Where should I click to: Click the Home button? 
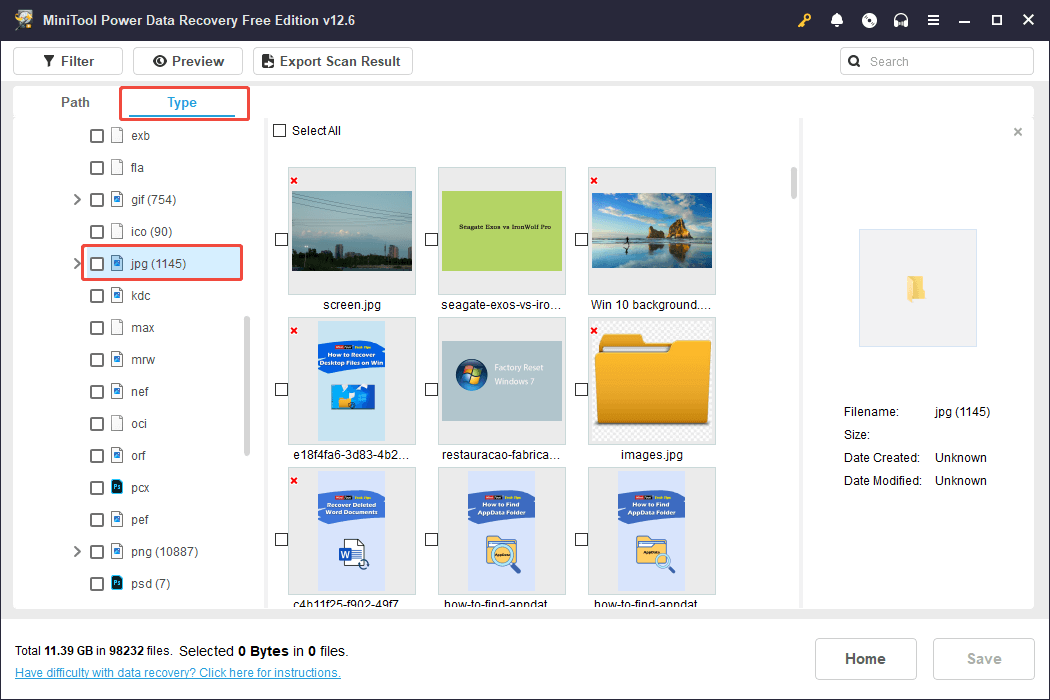pos(865,658)
